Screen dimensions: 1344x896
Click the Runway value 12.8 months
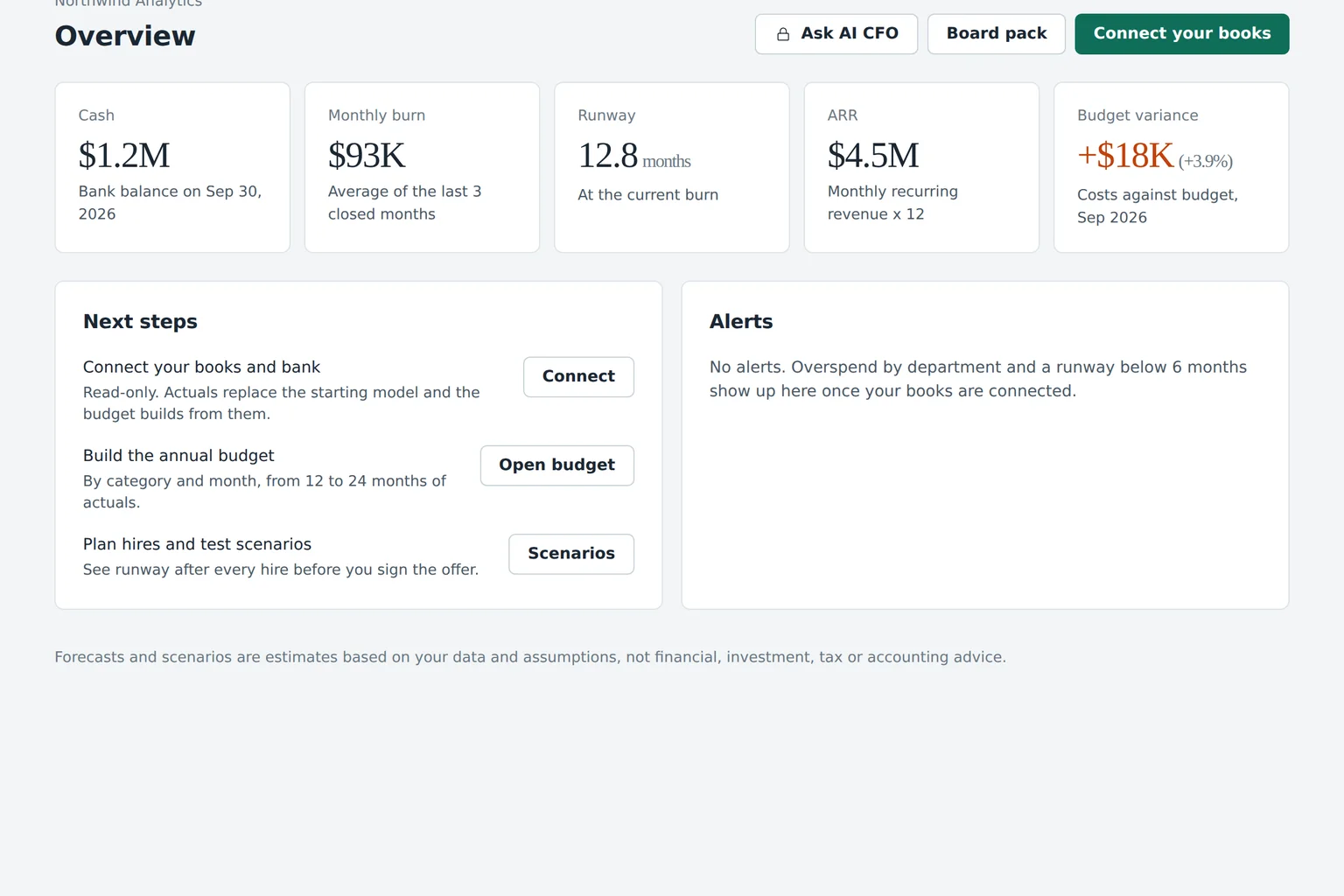[634, 157]
